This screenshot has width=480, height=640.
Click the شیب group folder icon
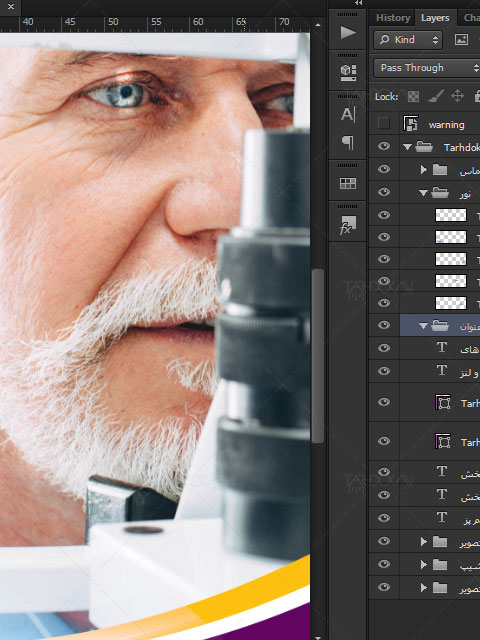[440, 564]
